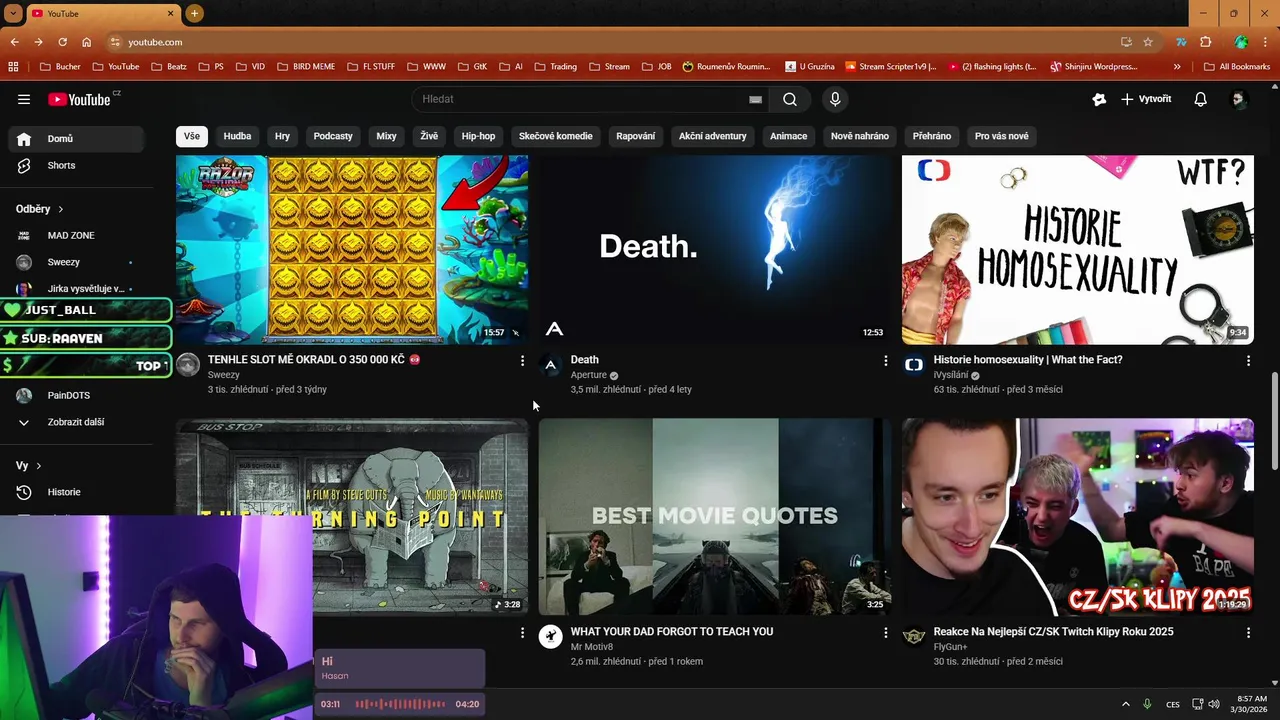This screenshot has height=720, width=1280.
Task: Select the Hudba filter chip
Action: pos(237,136)
